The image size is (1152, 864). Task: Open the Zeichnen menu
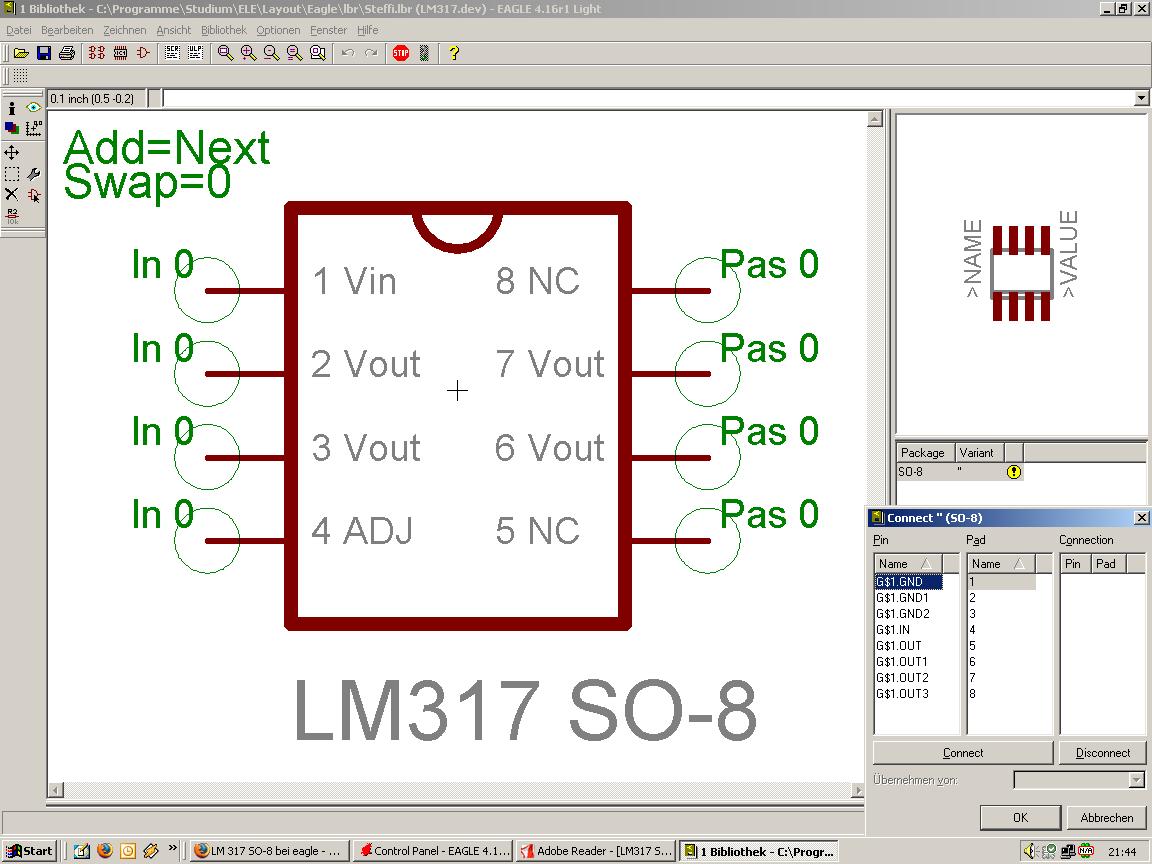(124, 30)
